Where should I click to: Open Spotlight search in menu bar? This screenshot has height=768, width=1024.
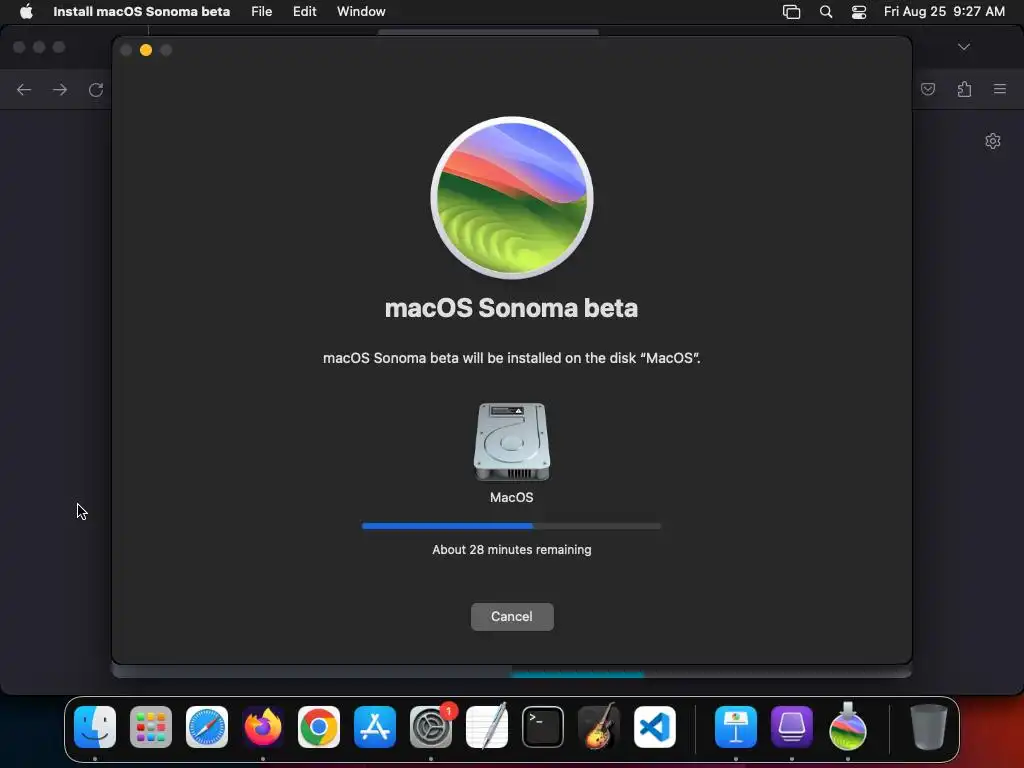[x=826, y=12]
